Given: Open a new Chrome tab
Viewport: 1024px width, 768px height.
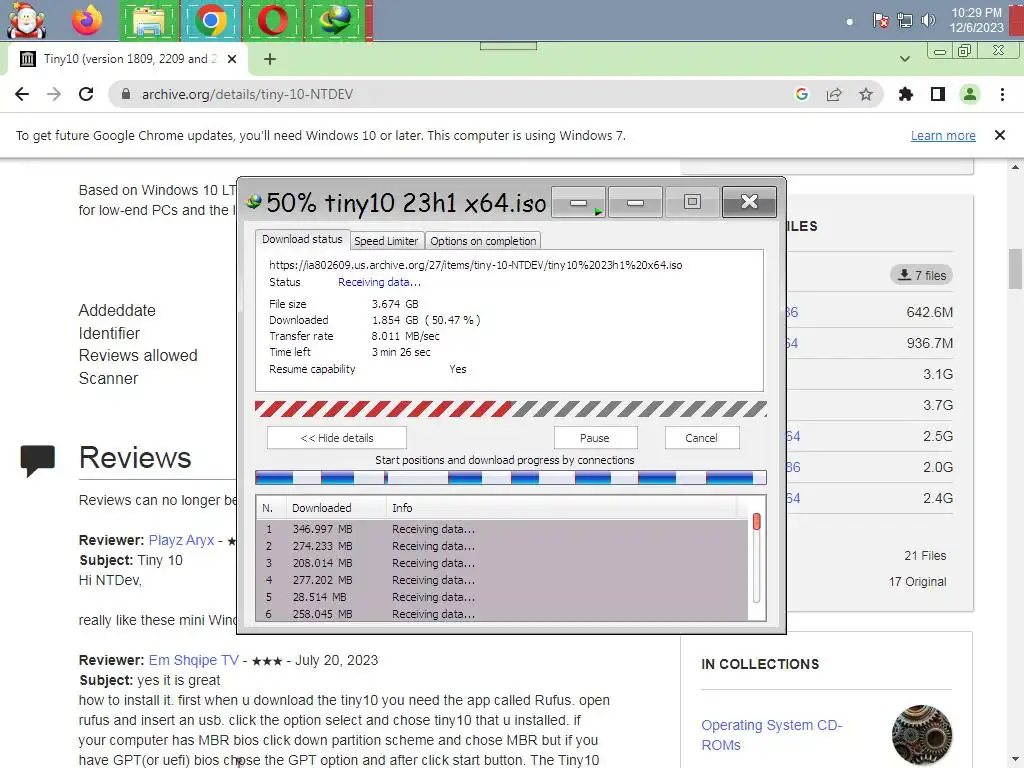Looking at the screenshot, I should [x=270, y=59].
